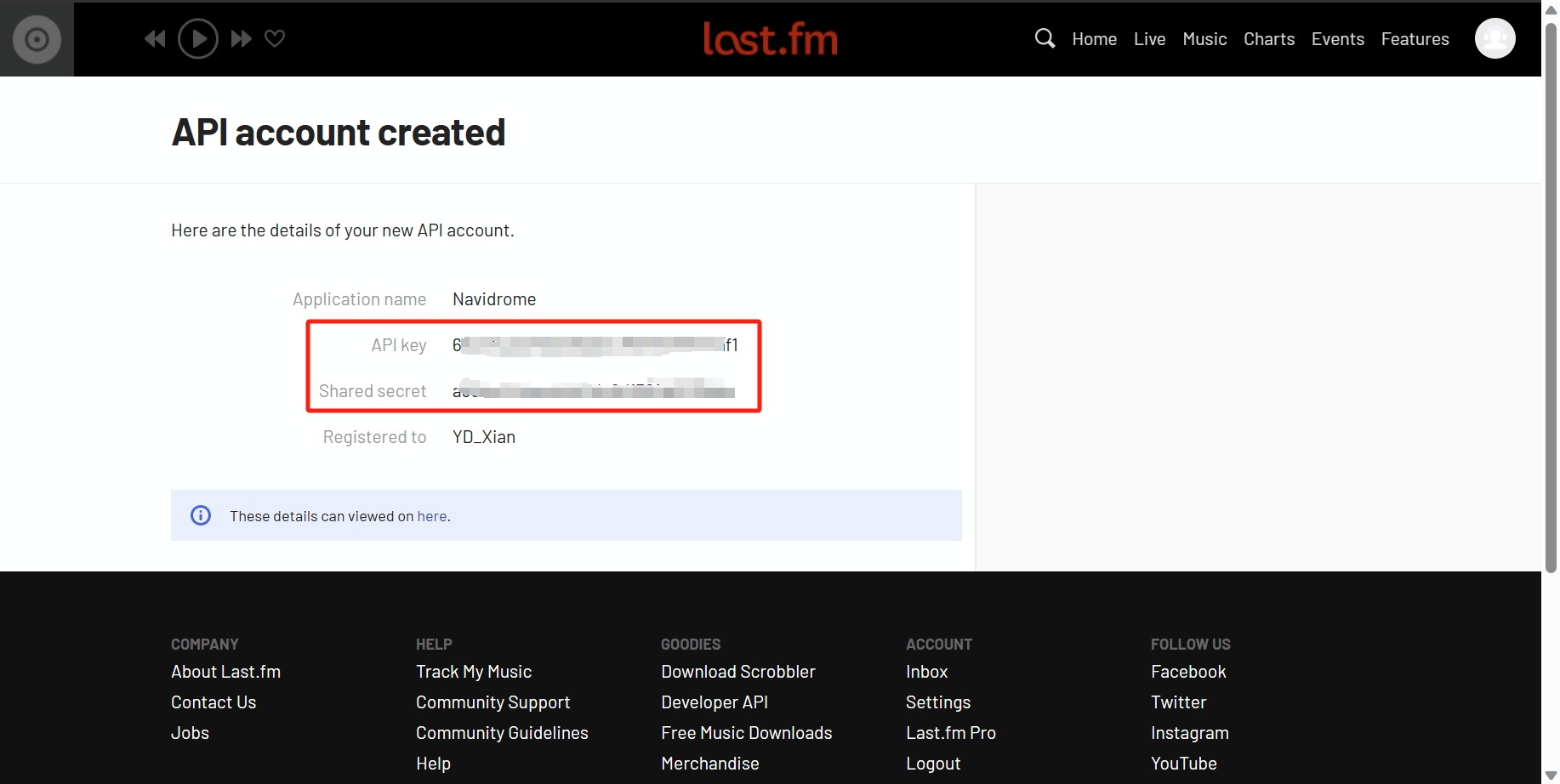Viewport: 1560px width, 784px height.
Task: Love the current track with the heart icon
Action: tap(275, 38)
